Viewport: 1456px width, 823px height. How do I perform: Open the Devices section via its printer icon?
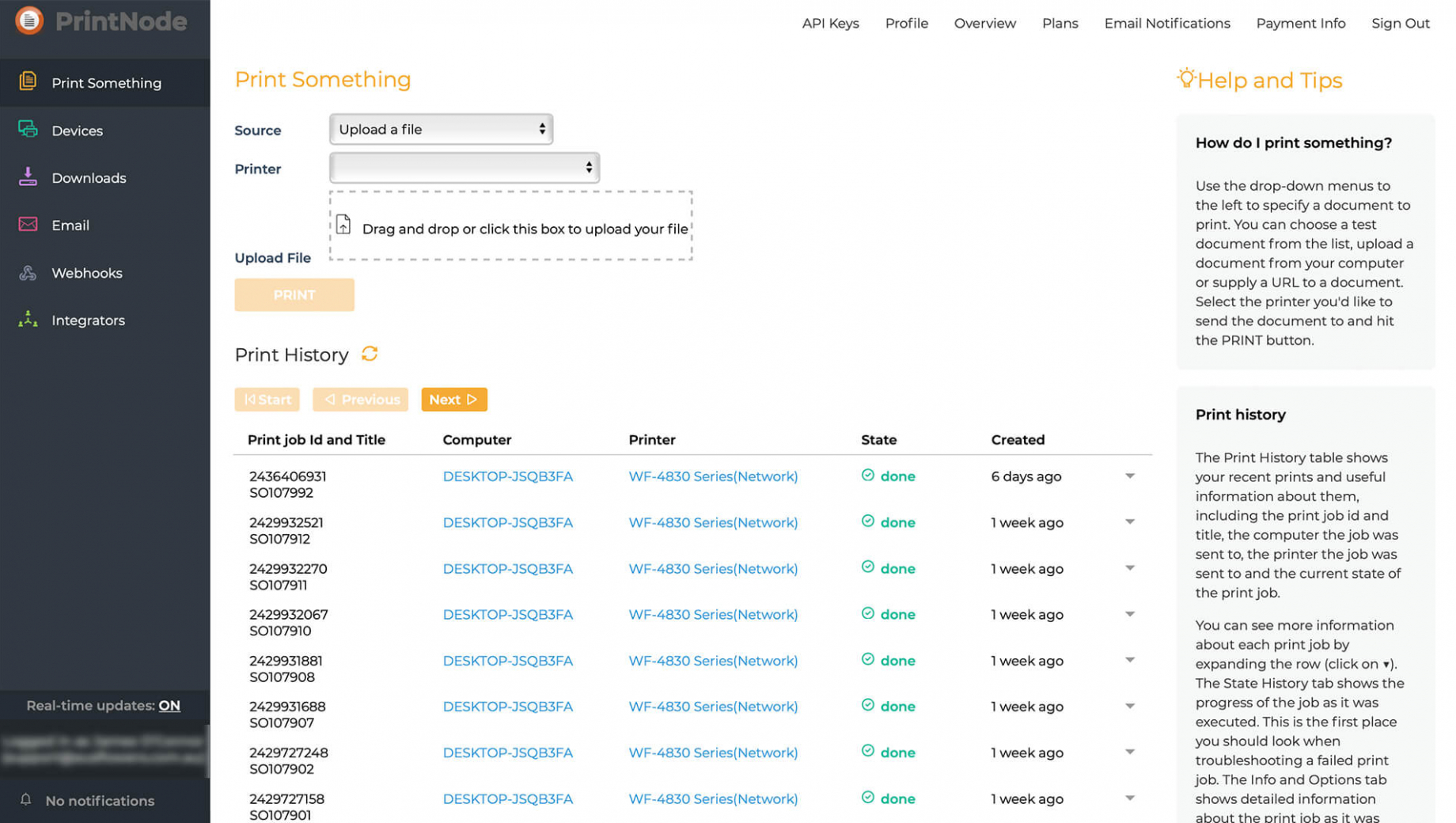tap(28, 130)
